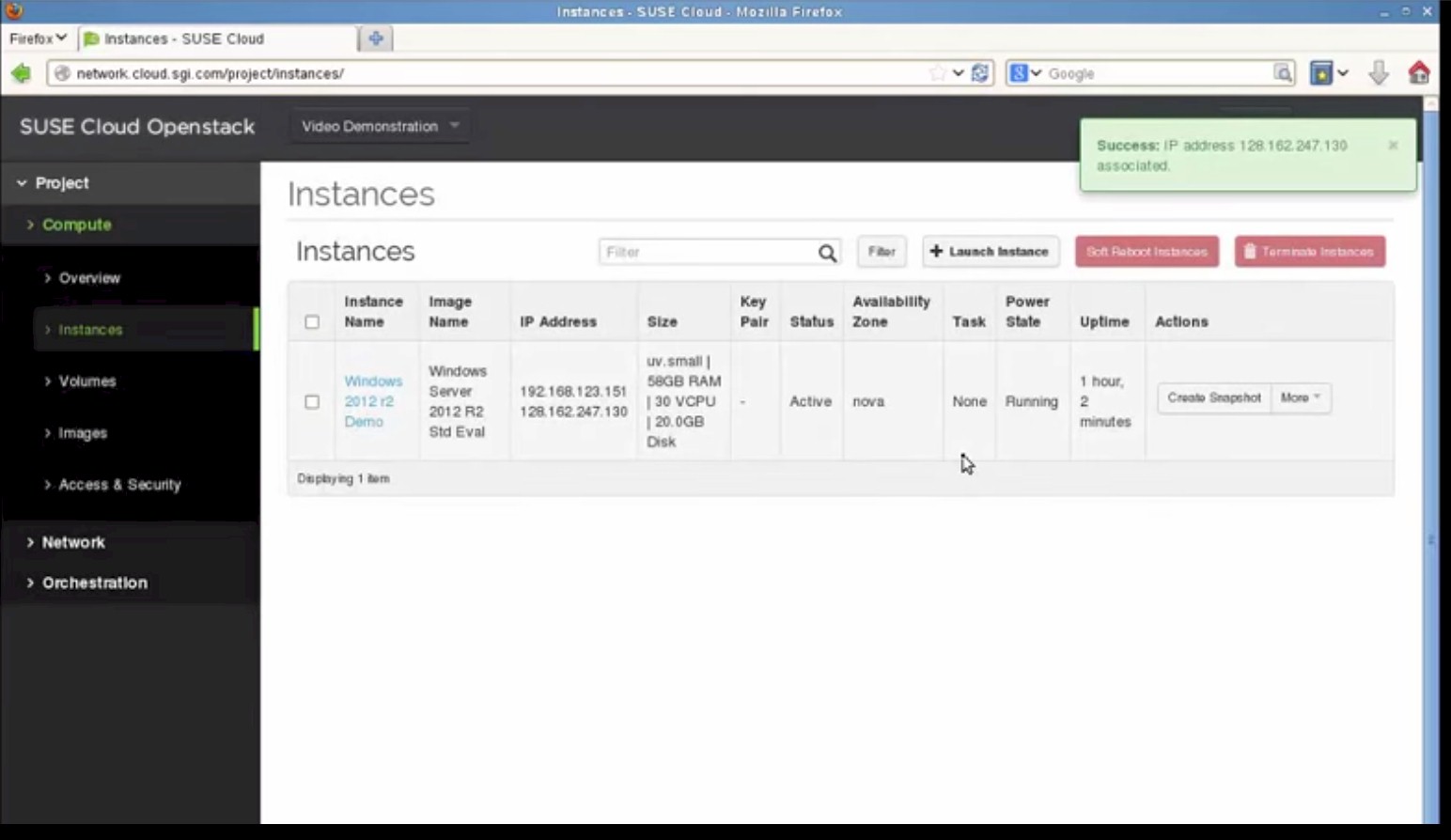Click the downloads arrow icon
The image size is (1451, 840).
click(1378, 72)
